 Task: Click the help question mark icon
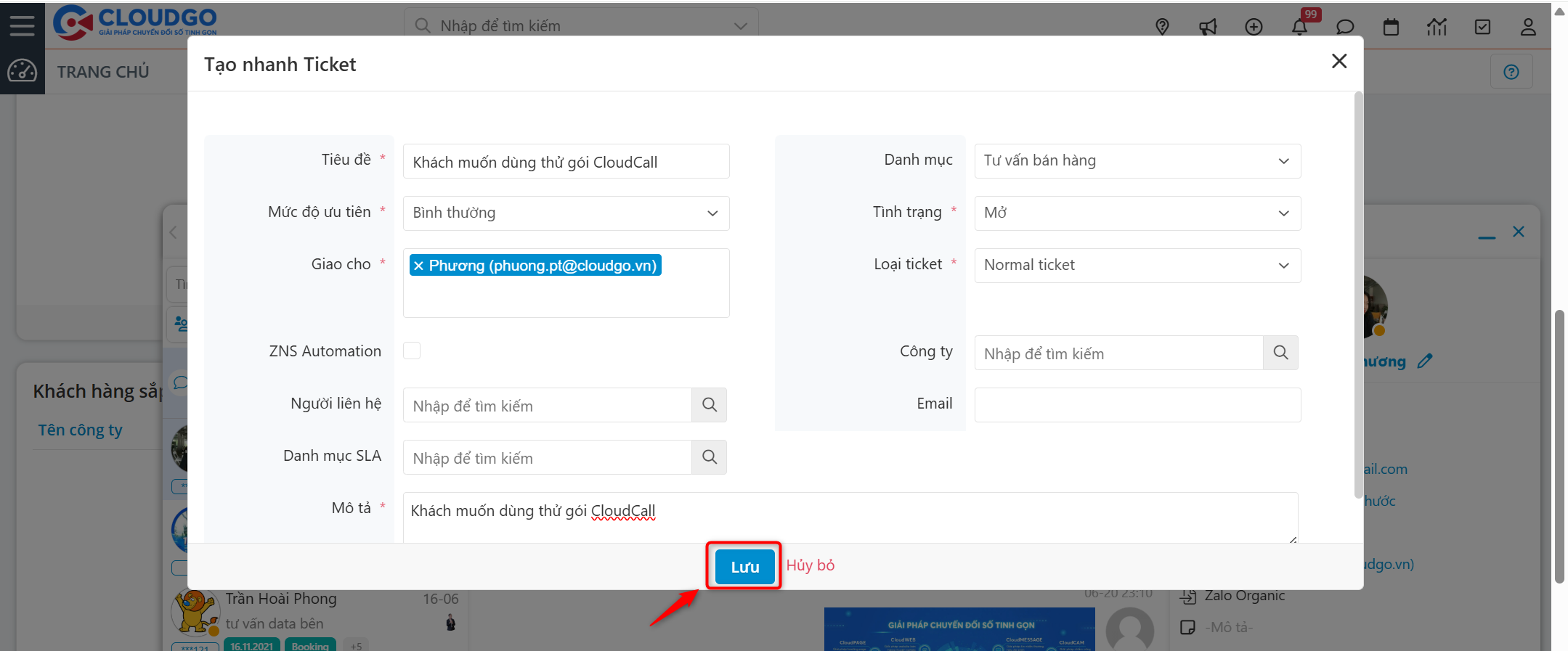(x=1511, y=72)
